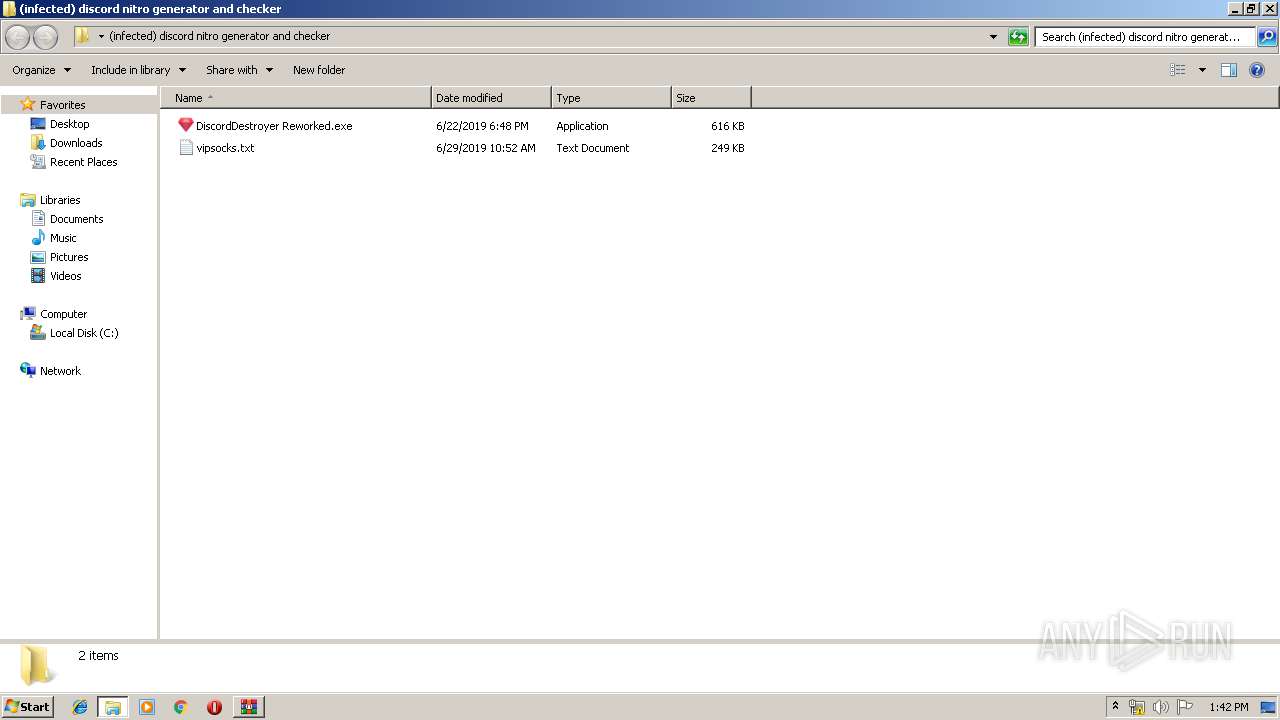Expand the address bar history dropdown
This screenshot has height=720, width=1280.
993,37
